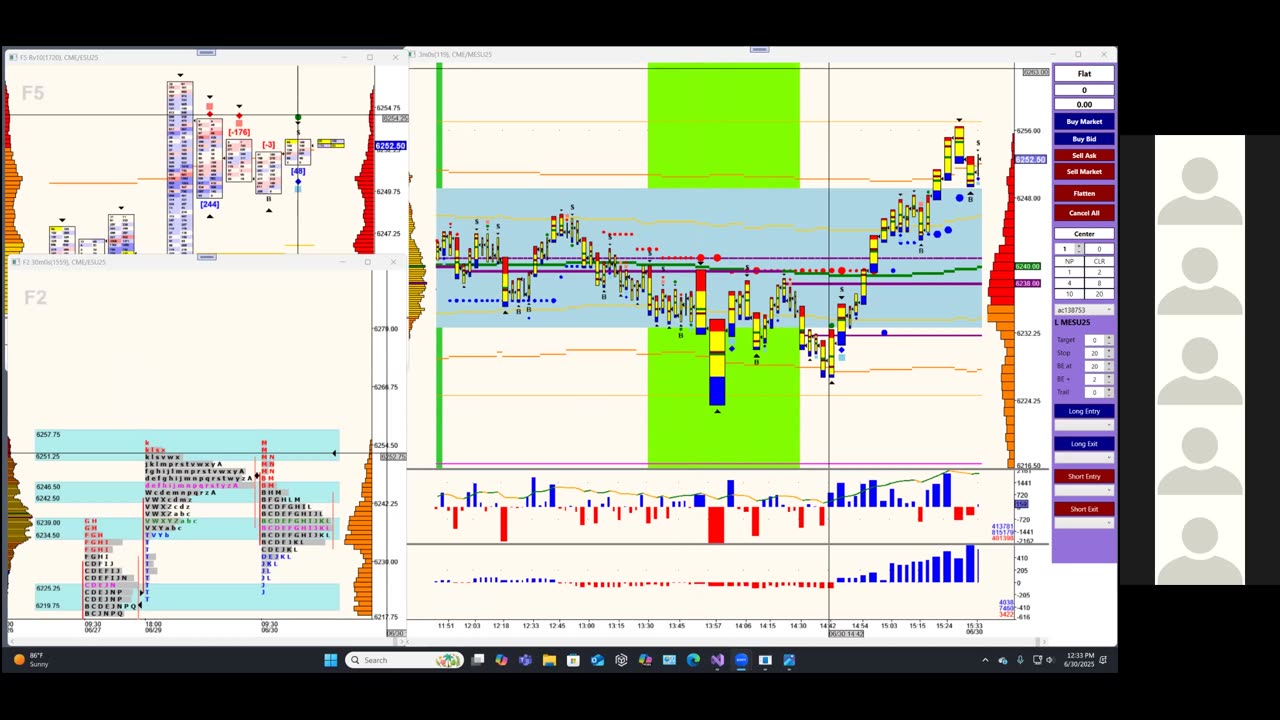The image size is (1280, 720).
Task: Click the 6257.75 level label in the F2 chart
Action: 48,435
